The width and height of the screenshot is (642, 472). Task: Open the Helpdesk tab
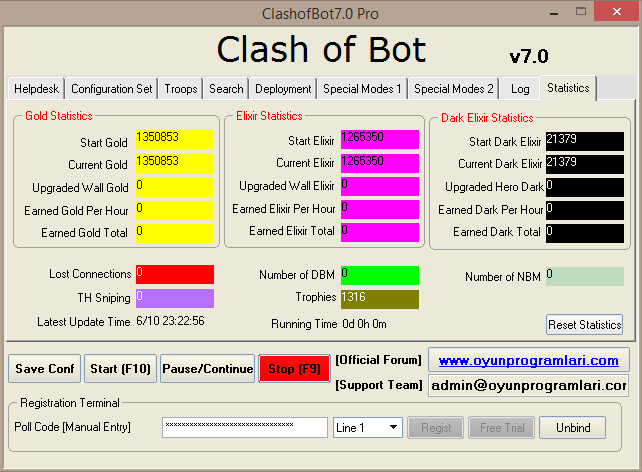pos(36,89)
